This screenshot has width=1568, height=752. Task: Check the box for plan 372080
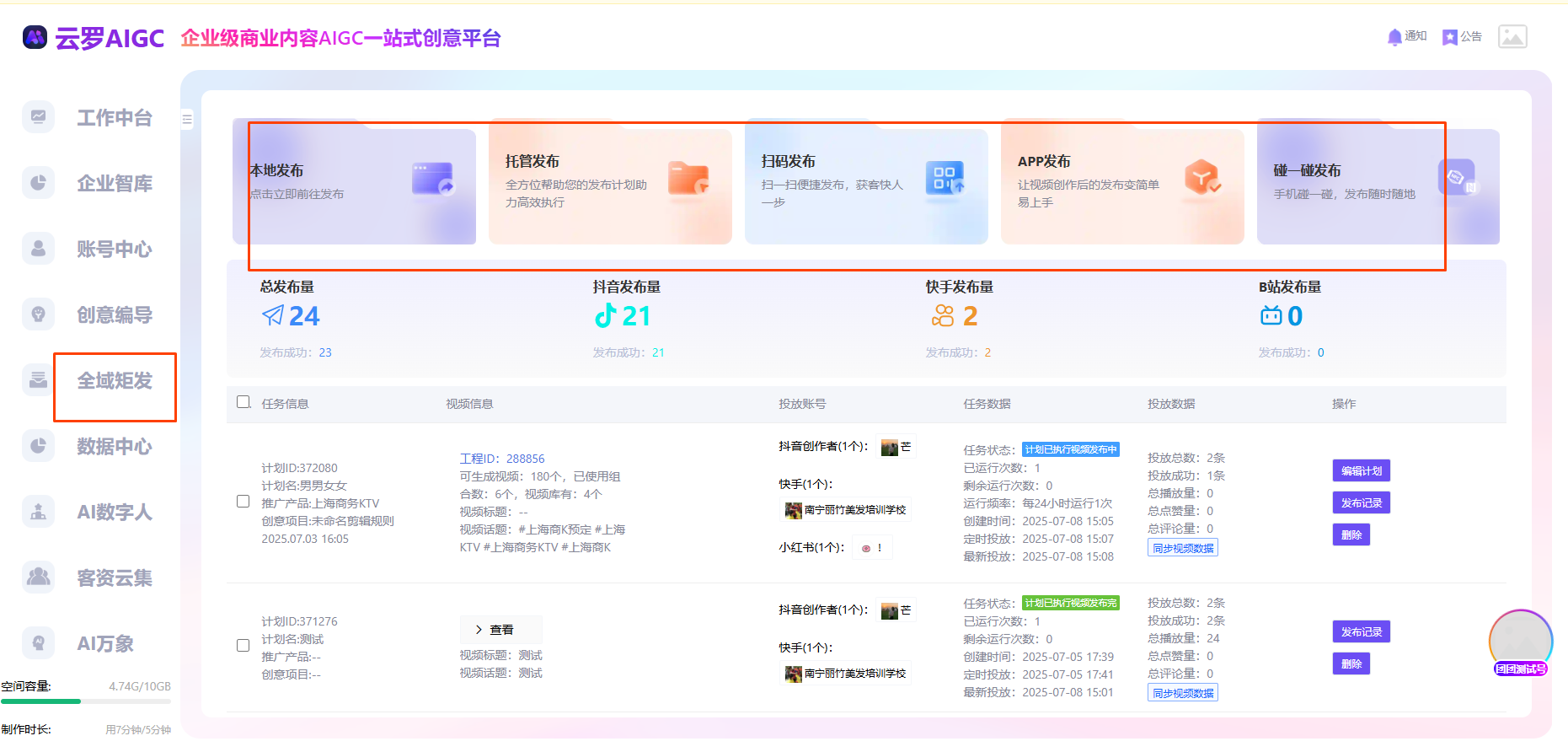[x=243, y=502]
